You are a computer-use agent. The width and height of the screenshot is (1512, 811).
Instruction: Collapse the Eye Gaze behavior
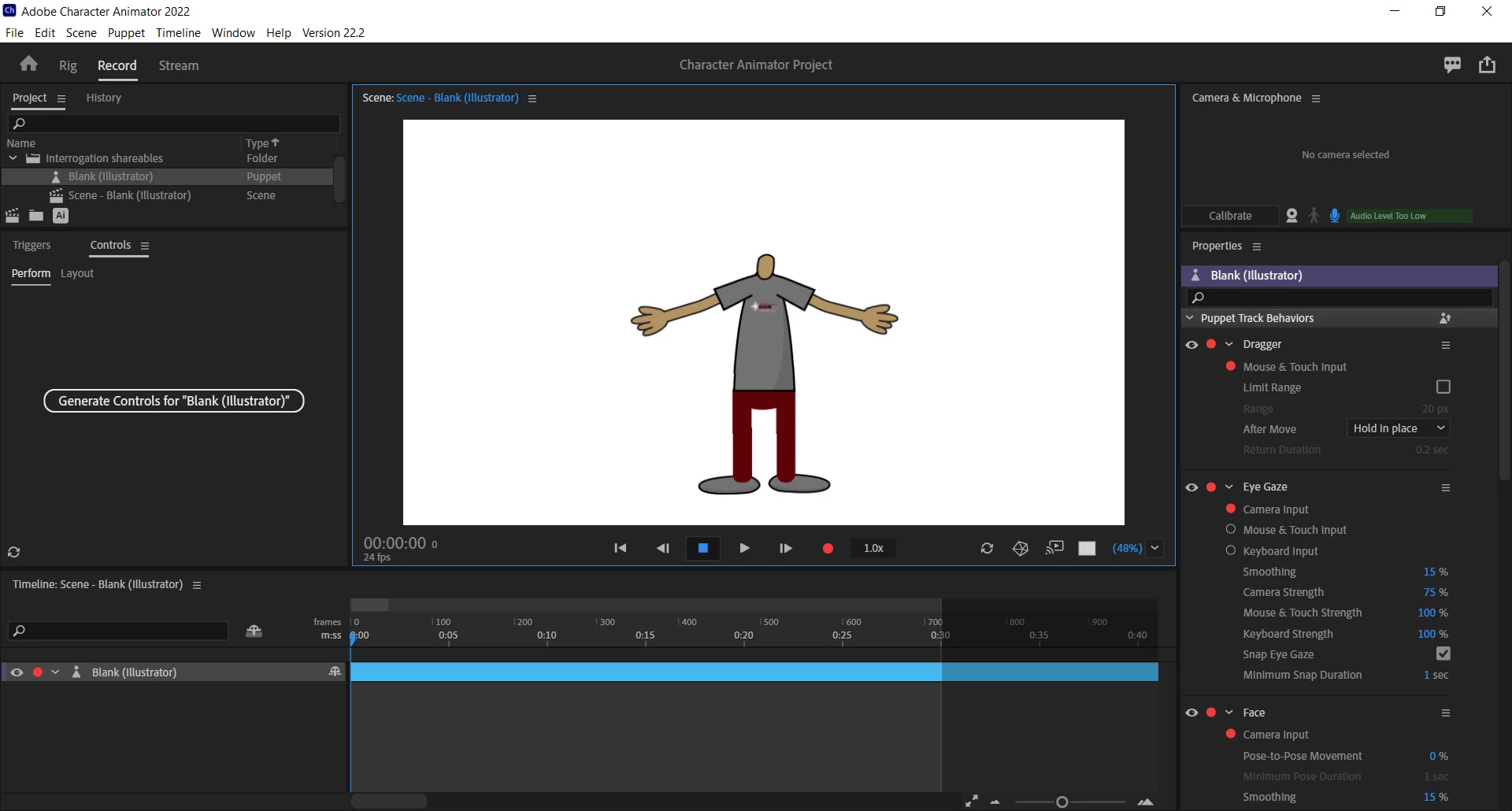(1229, 487)
